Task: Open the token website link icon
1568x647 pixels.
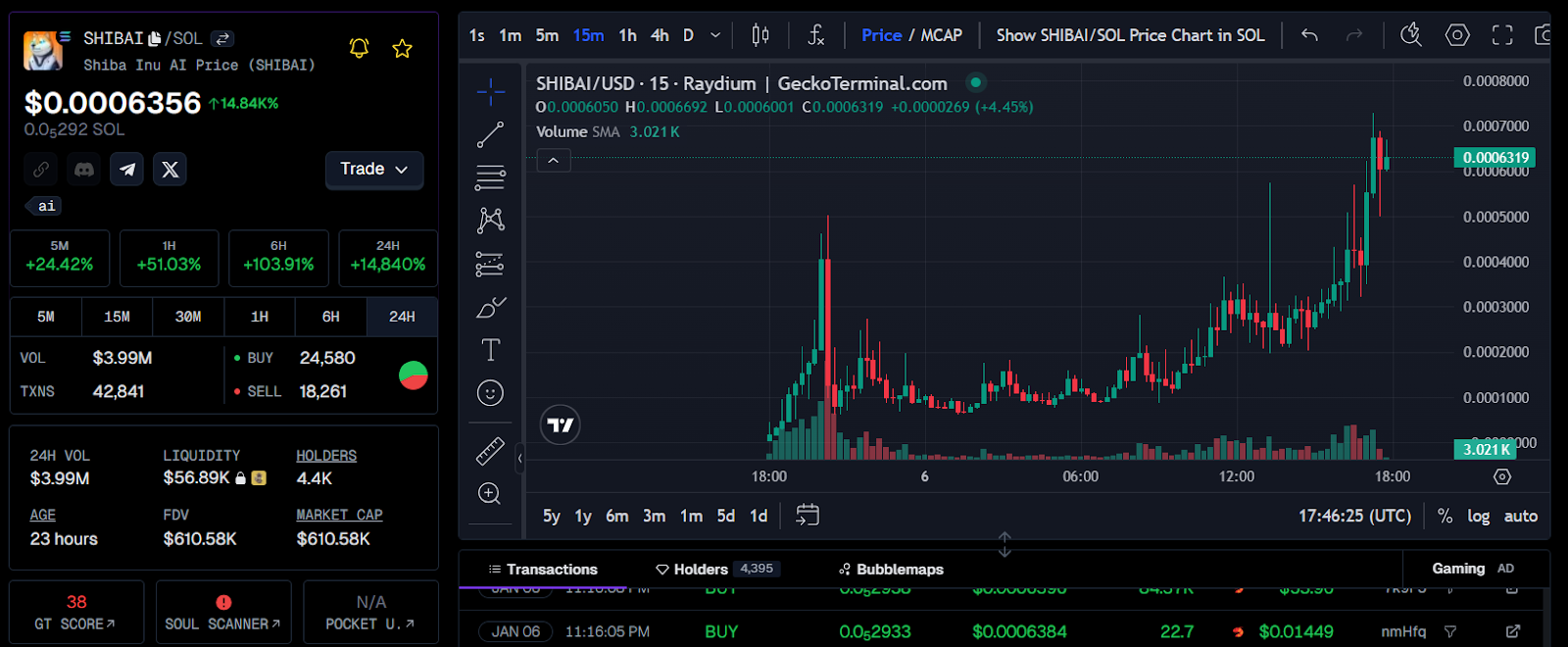Action: [41, 170]
